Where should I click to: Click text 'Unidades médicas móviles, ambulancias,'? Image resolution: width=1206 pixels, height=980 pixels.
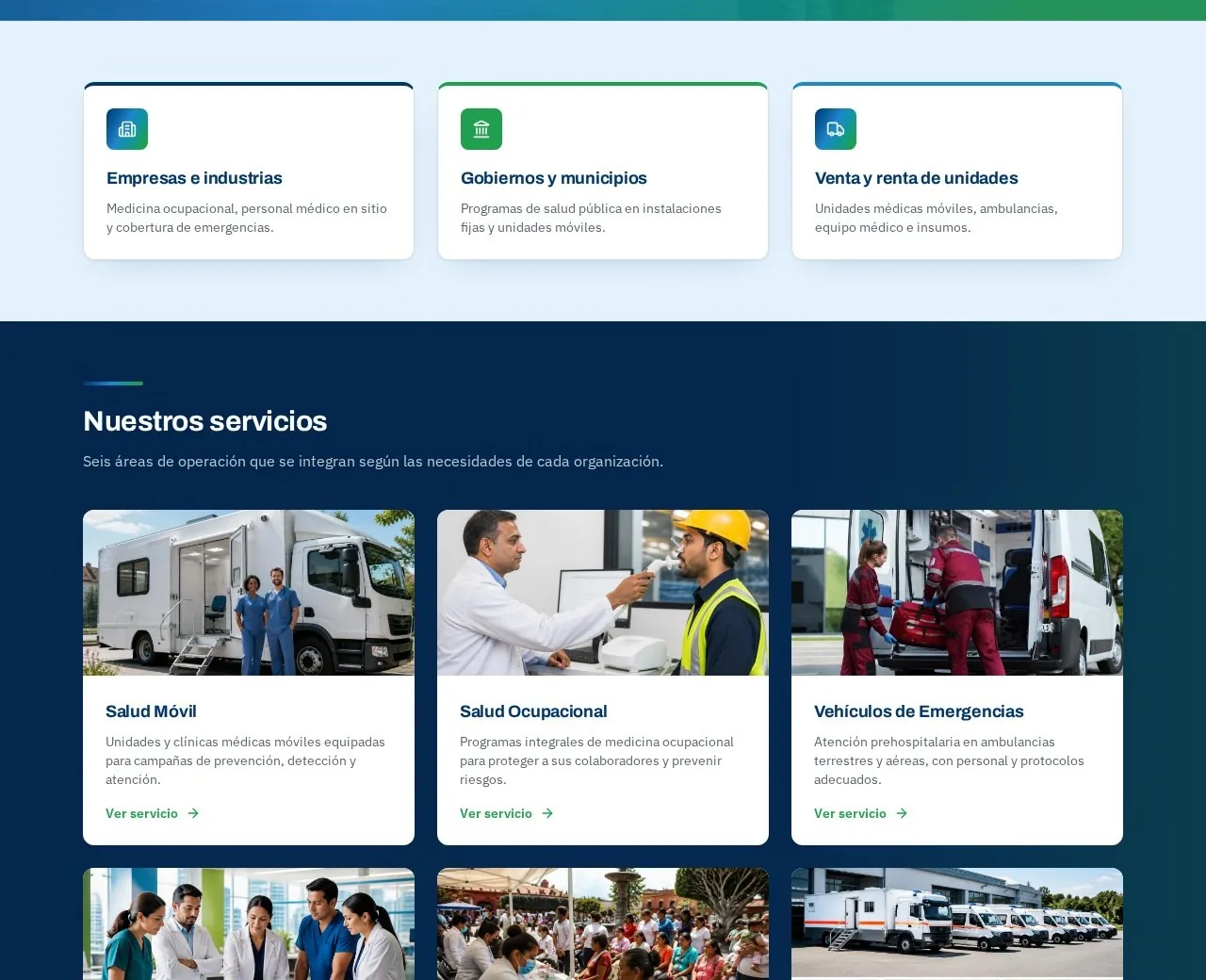pos(937,208)
